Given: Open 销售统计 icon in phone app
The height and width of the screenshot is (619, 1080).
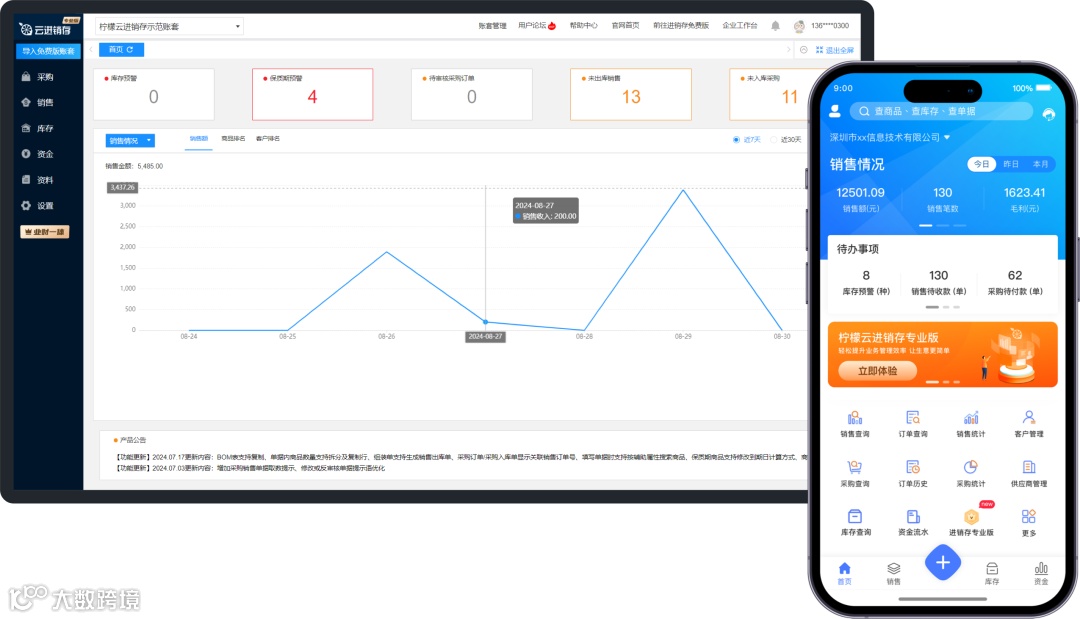Looking at the screenshot, I should click(x=970, y=418).
